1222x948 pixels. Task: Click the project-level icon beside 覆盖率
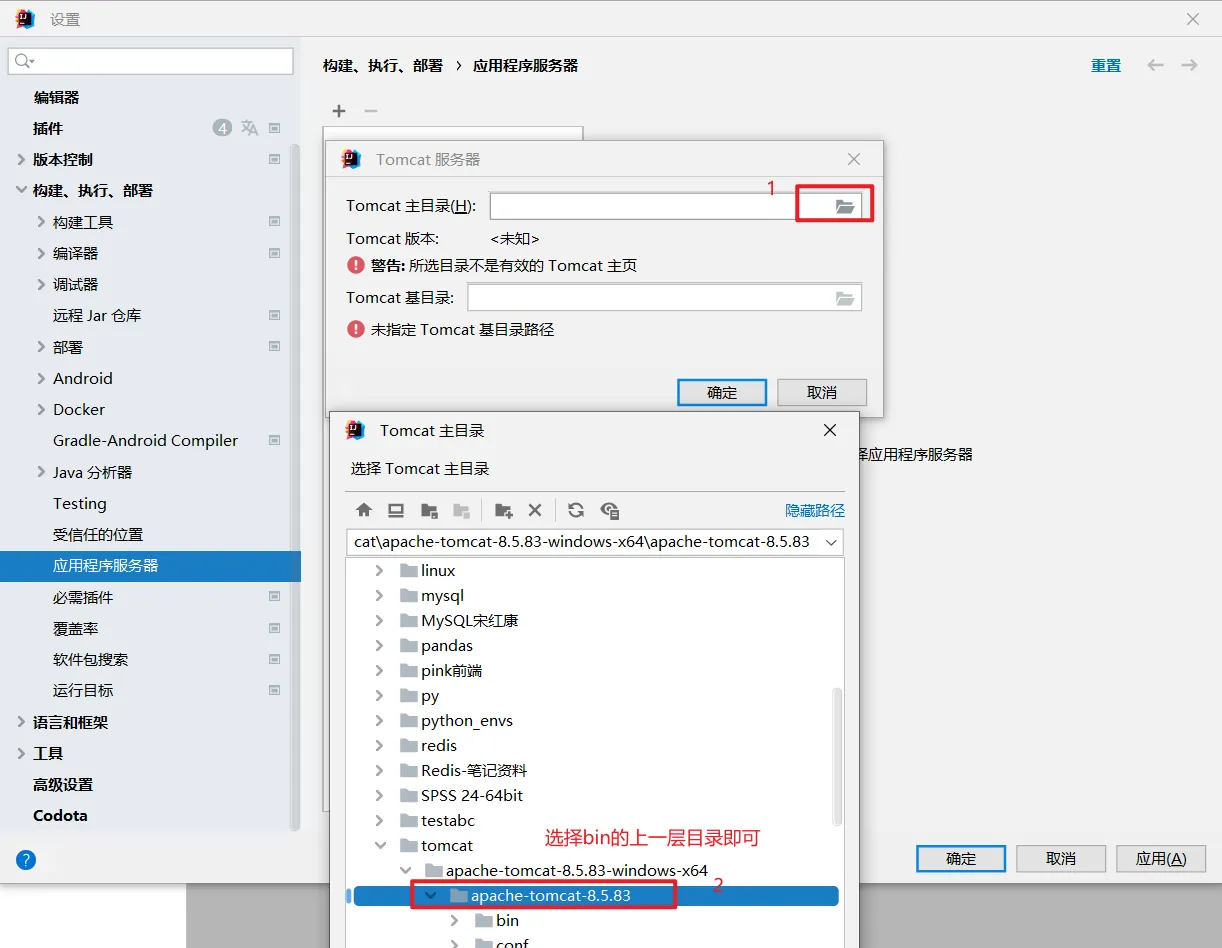coord(275,628)
